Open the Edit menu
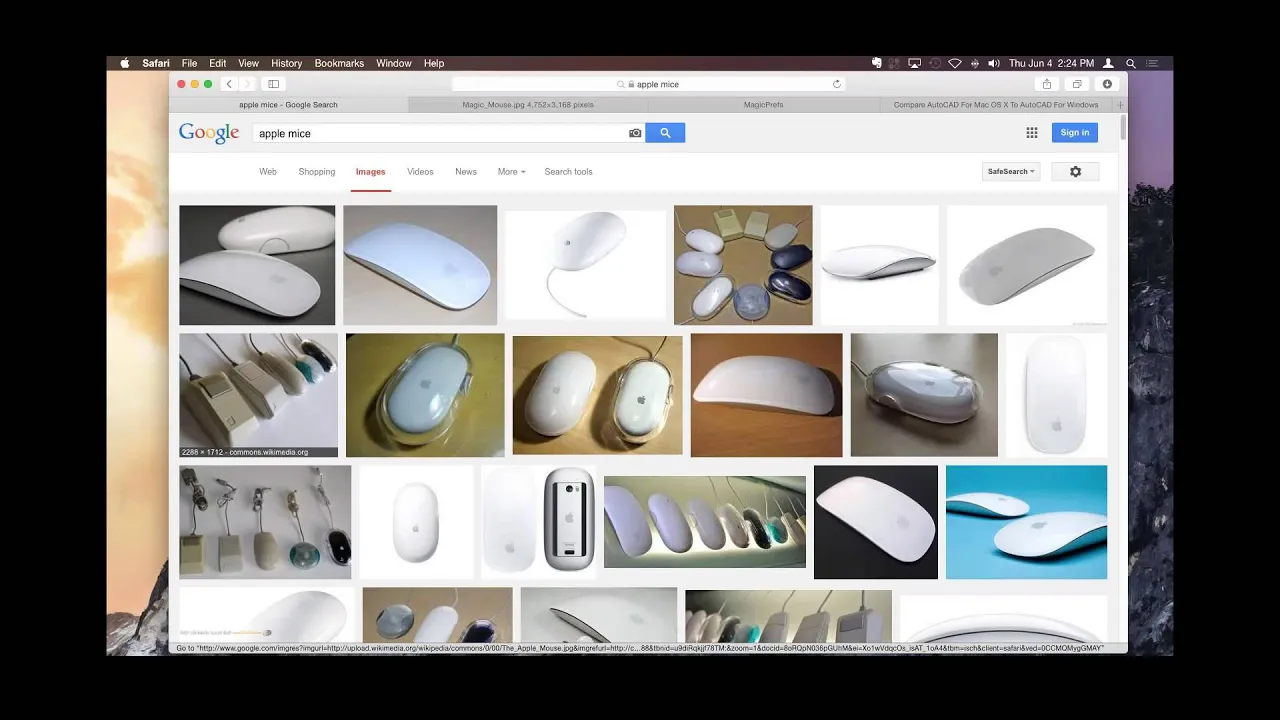The width and height of the screenshot is (1280, 720). [x=218, y=63]
